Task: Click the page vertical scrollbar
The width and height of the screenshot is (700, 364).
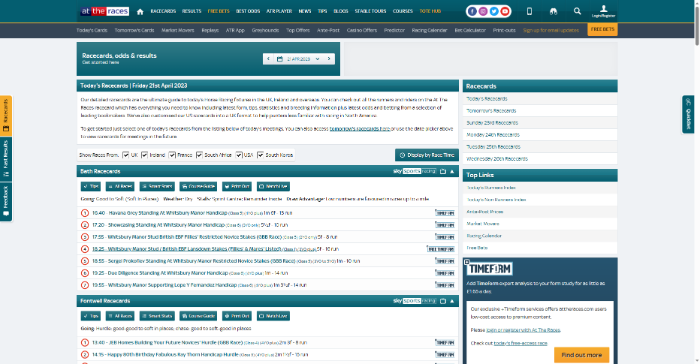Action: (x=697, y=27)
